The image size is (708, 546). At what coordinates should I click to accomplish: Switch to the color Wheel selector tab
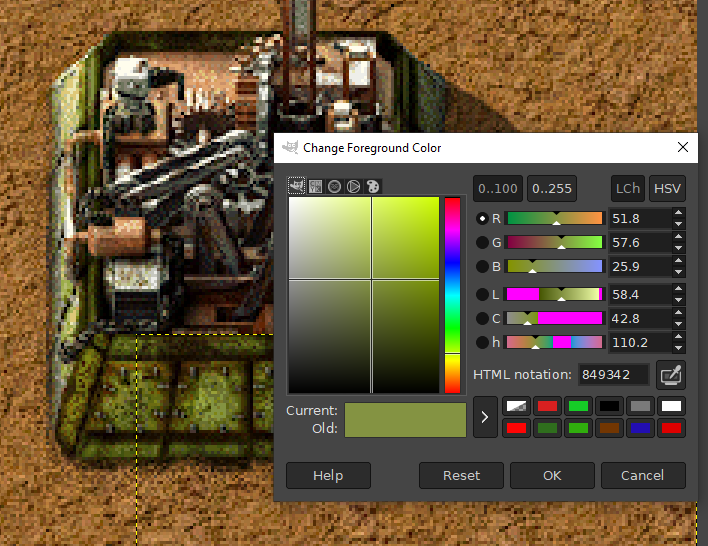click(x=354, y=187)
